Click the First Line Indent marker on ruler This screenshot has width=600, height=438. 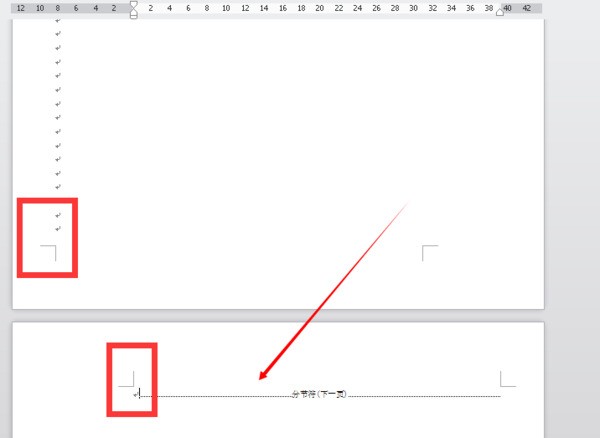point(134,4)
